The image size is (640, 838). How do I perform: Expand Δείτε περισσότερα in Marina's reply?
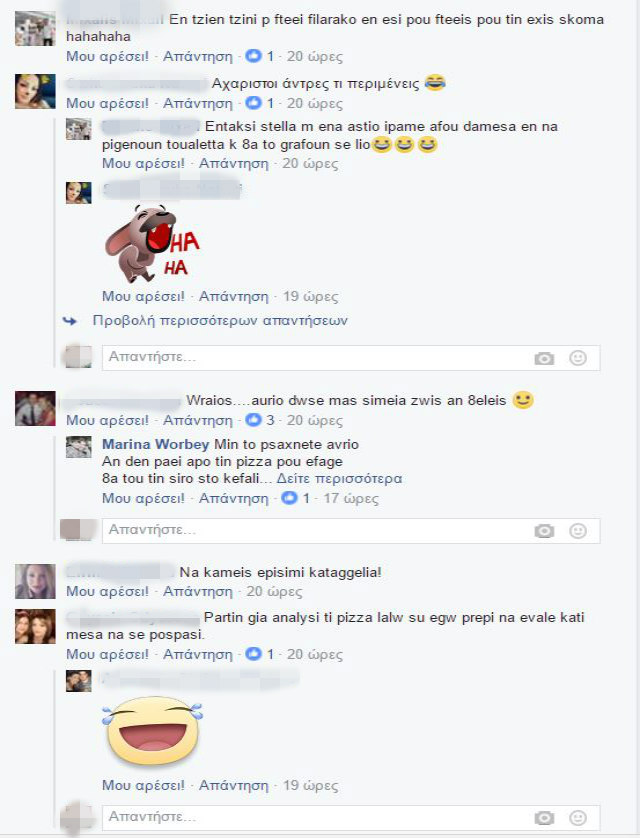coord(339,478)
